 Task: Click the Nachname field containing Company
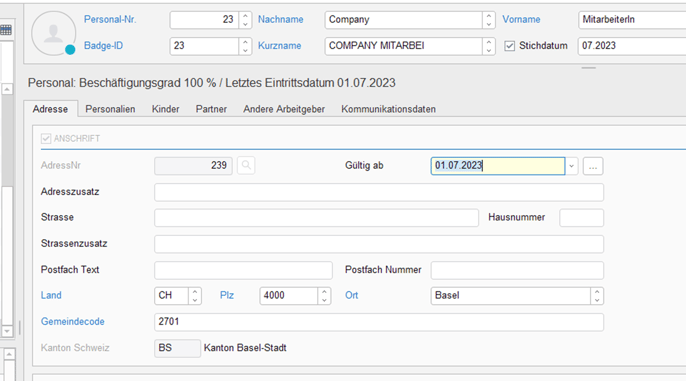[x=404, y=20]
